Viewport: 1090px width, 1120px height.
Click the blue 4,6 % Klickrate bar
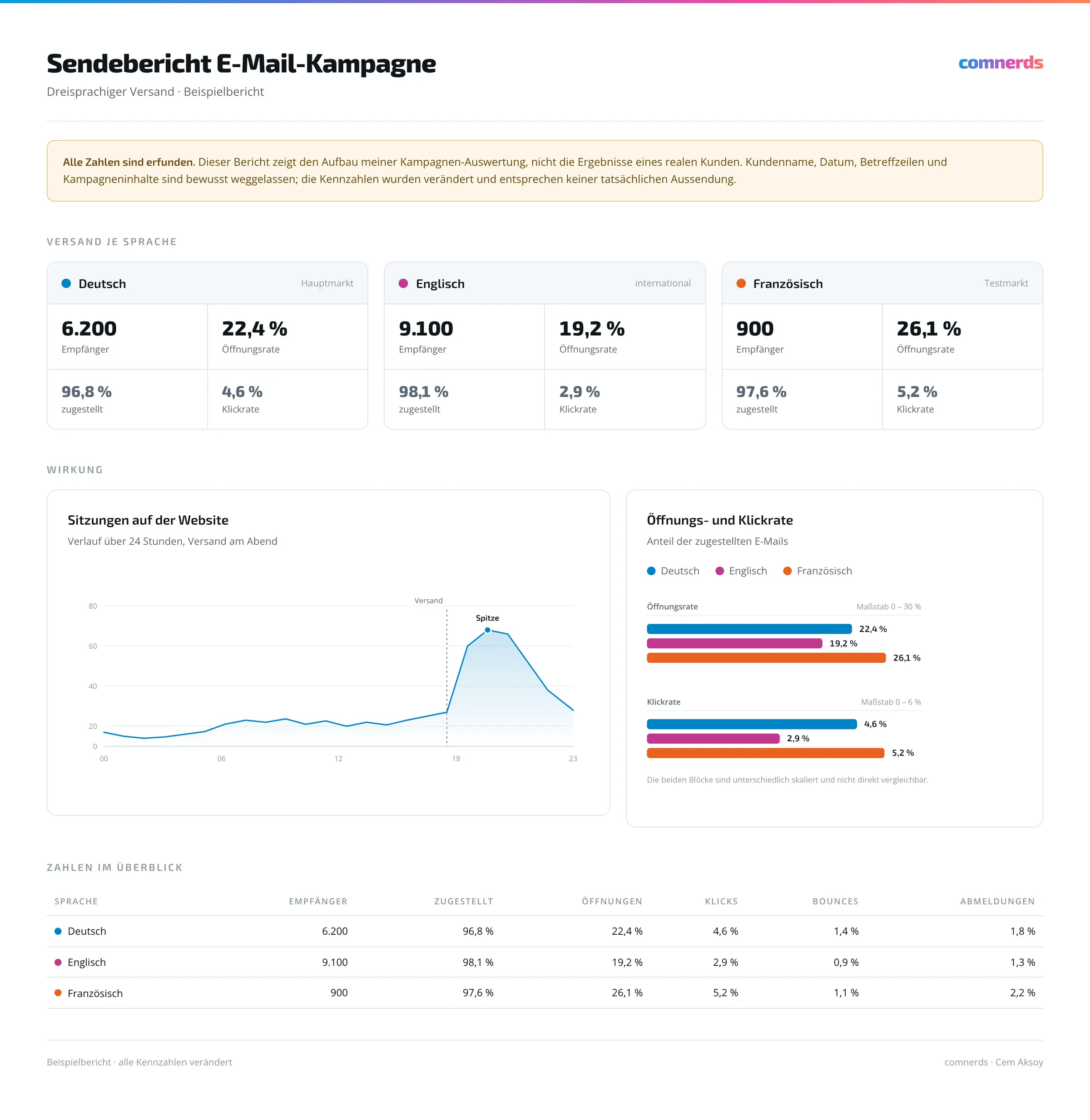(752, 724)
